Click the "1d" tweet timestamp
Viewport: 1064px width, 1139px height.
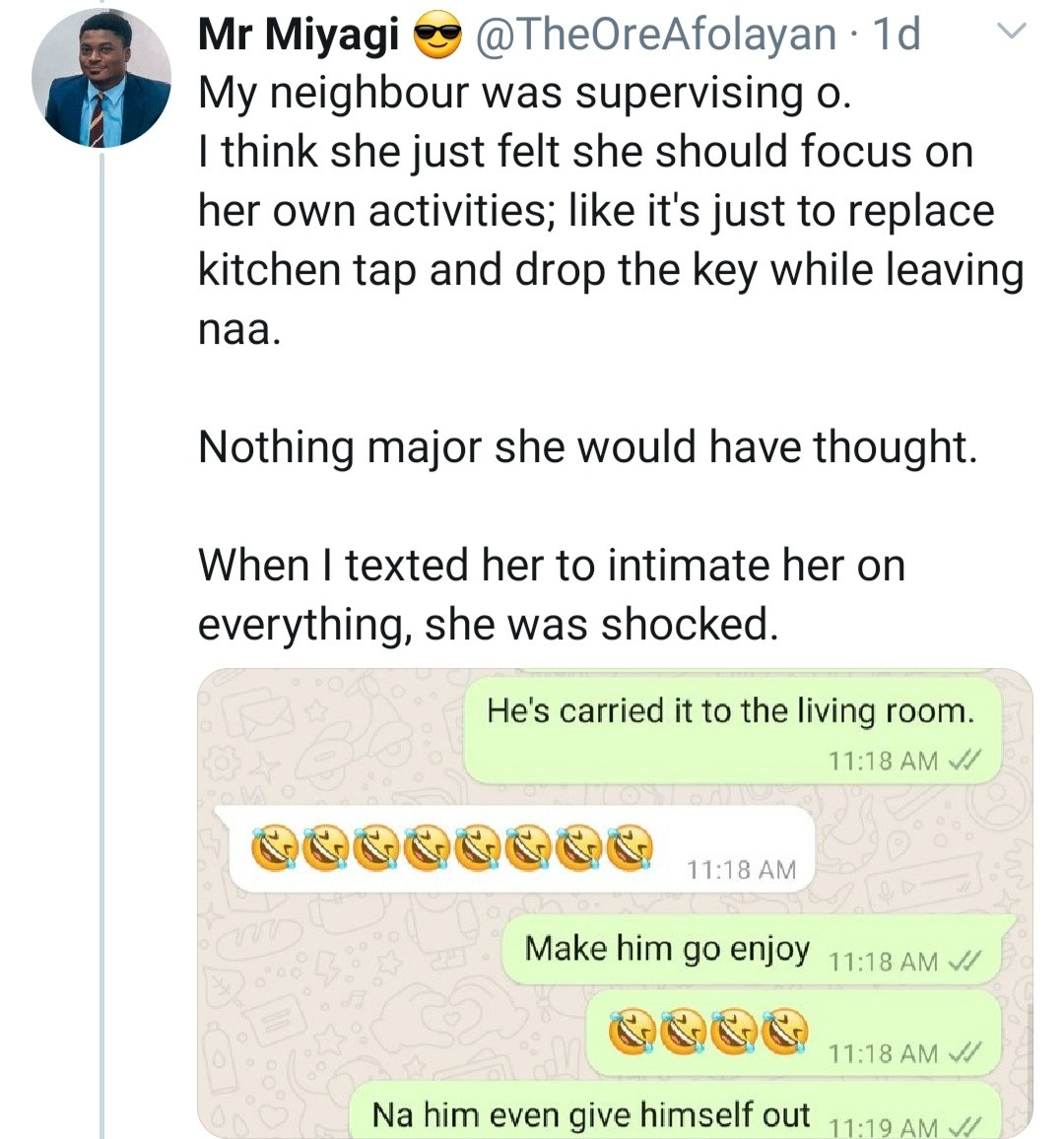pyautogui.click(x=897, y=35)
